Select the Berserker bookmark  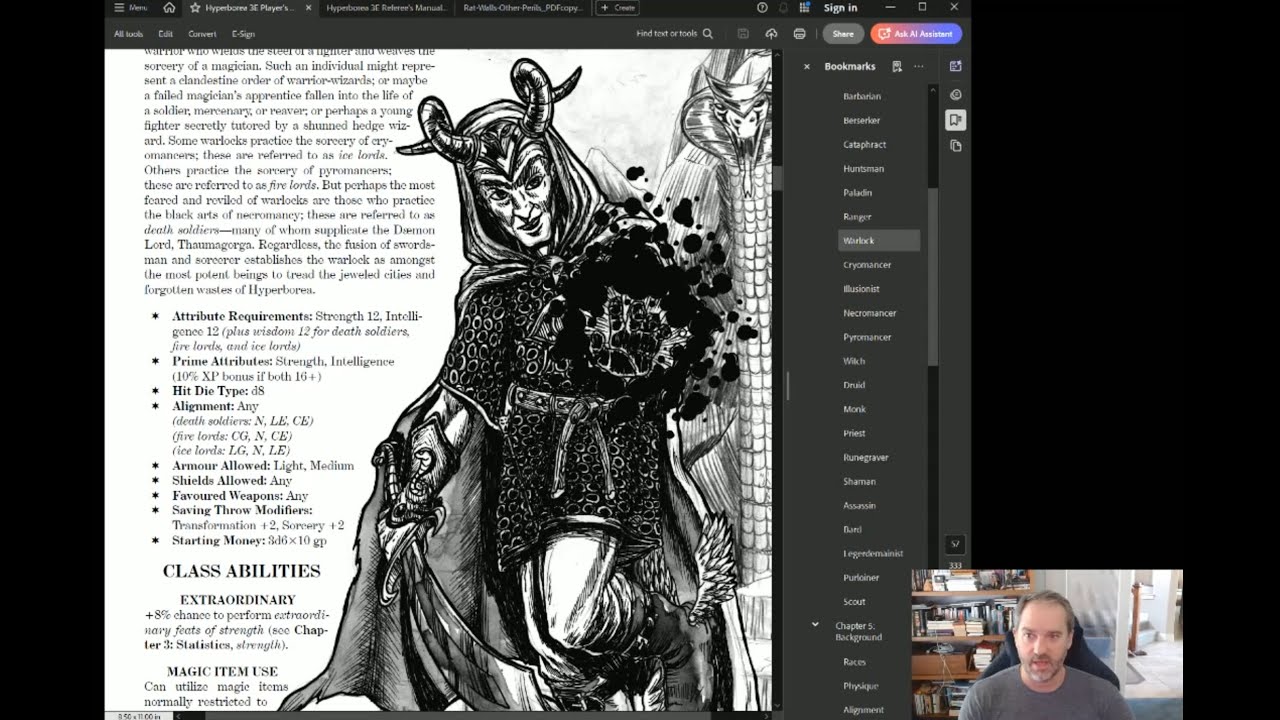tap(861, 120)
